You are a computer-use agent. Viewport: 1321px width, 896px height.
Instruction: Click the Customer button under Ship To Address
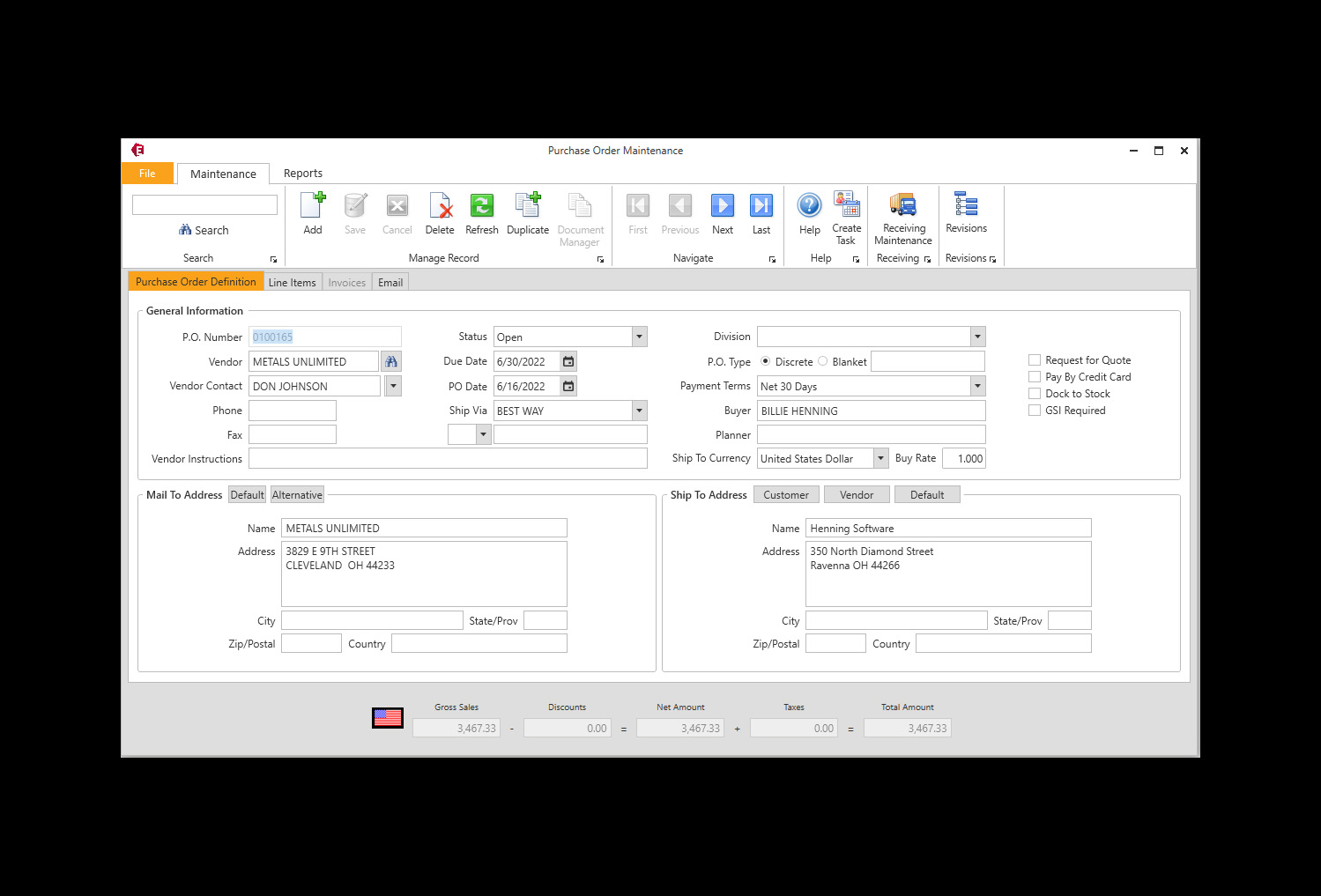(785, 494)
